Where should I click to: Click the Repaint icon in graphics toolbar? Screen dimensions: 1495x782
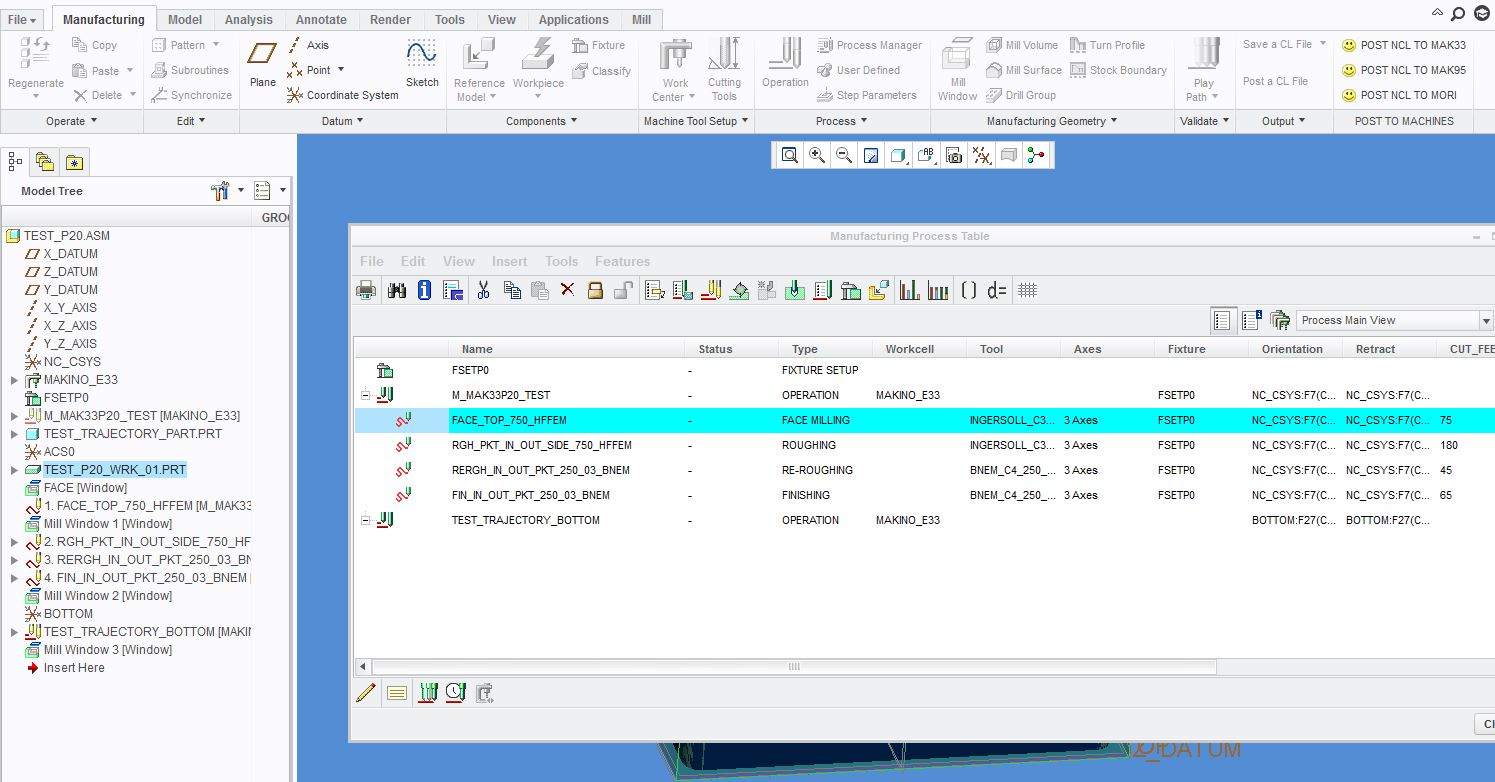(871, 155)
